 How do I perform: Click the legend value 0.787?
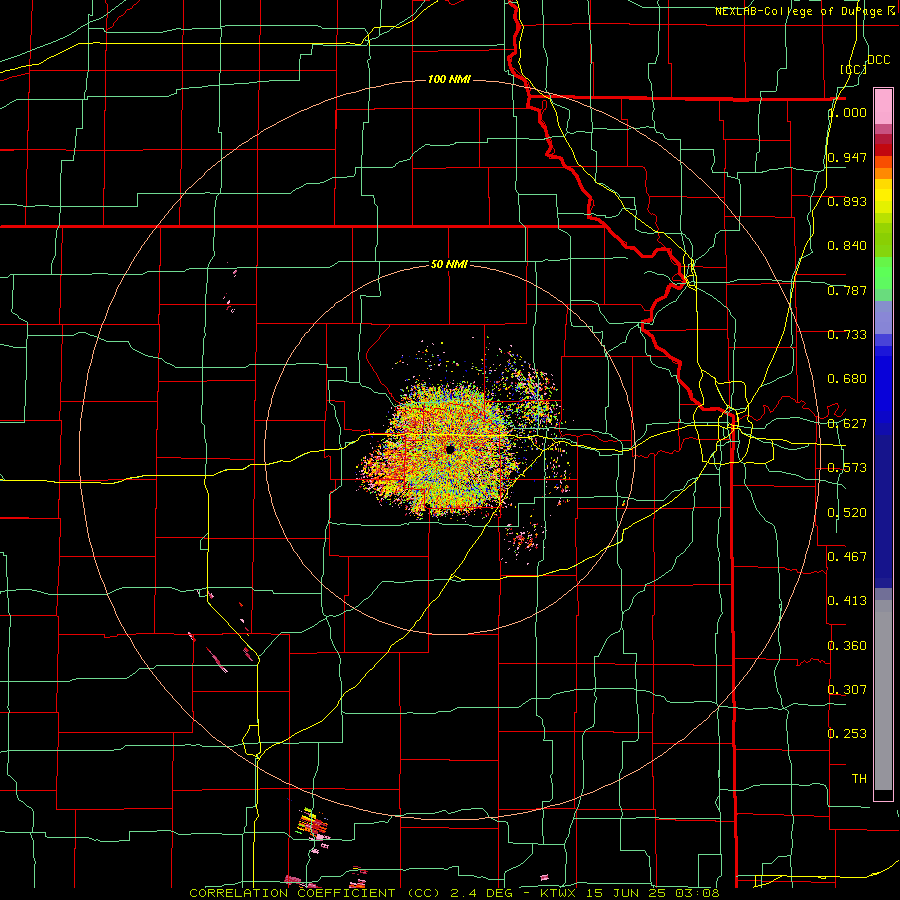tap(847, 290)
